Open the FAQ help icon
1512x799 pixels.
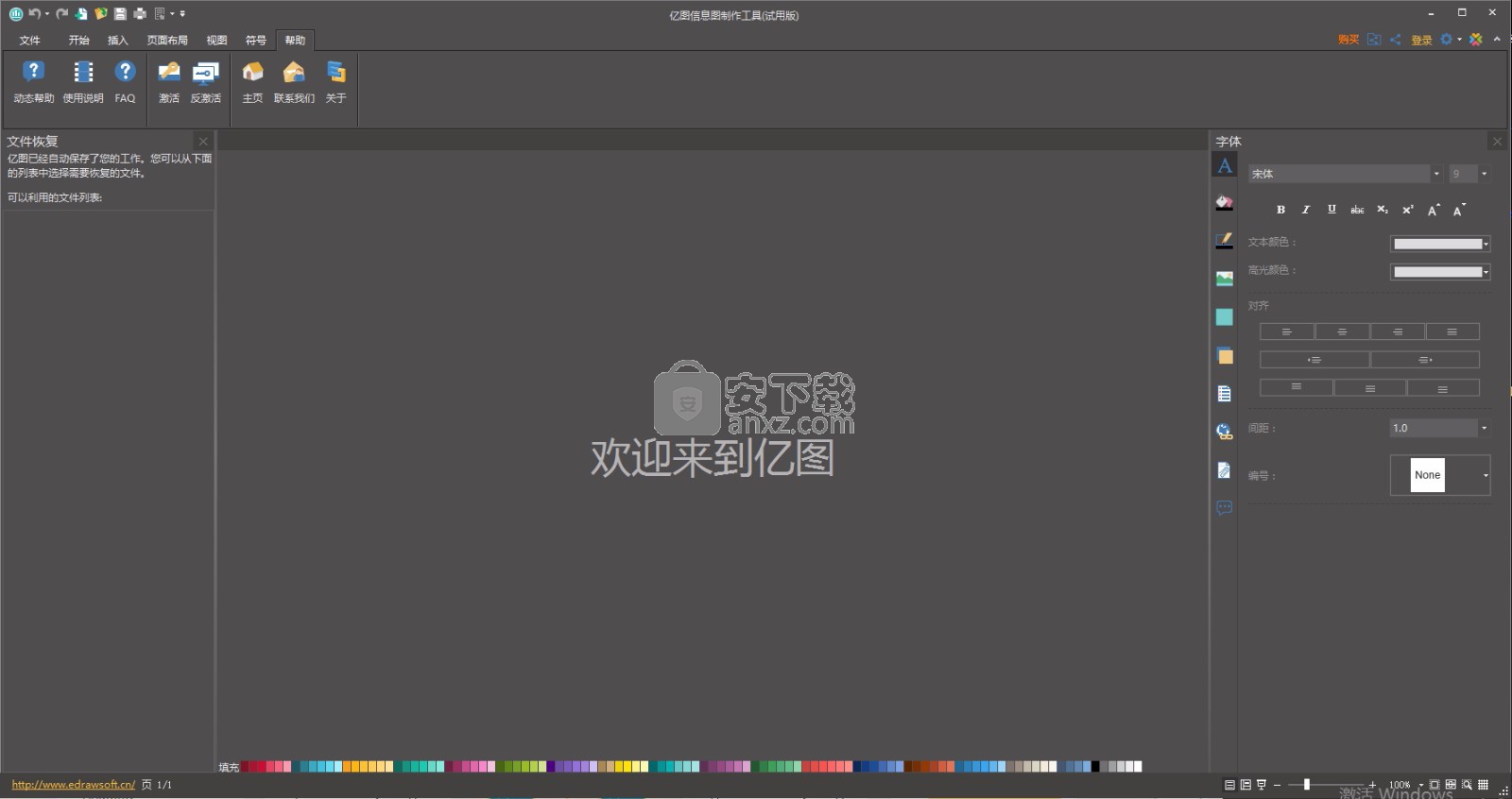125,81
